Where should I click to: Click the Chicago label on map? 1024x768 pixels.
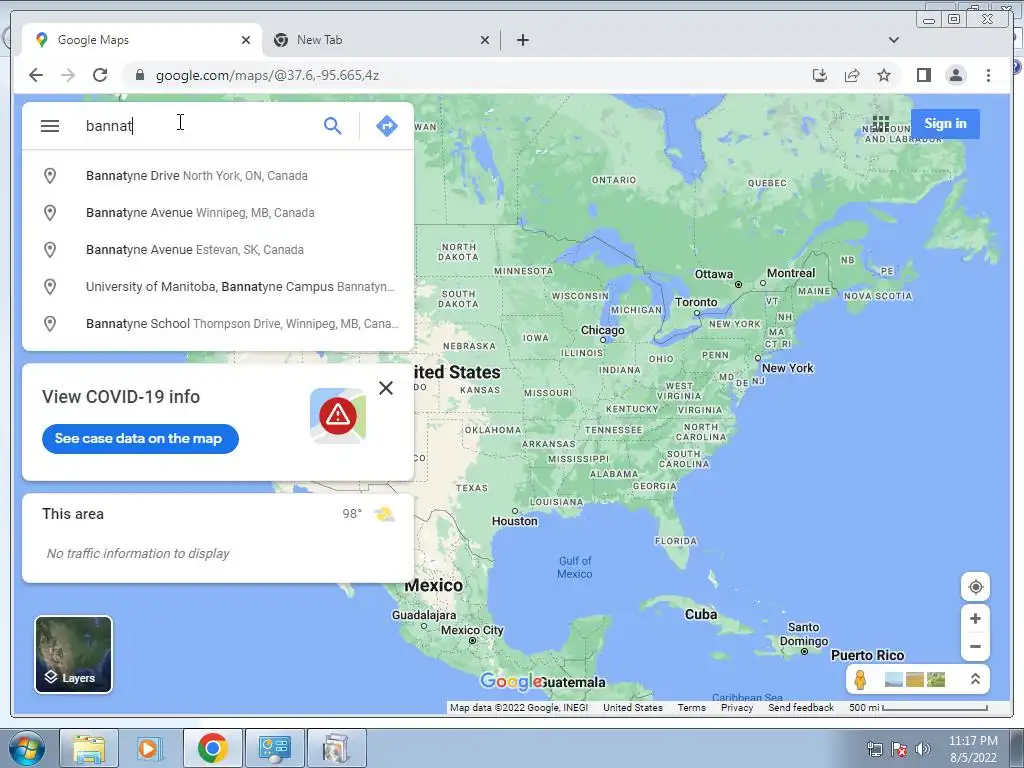(x=603, y=330)
